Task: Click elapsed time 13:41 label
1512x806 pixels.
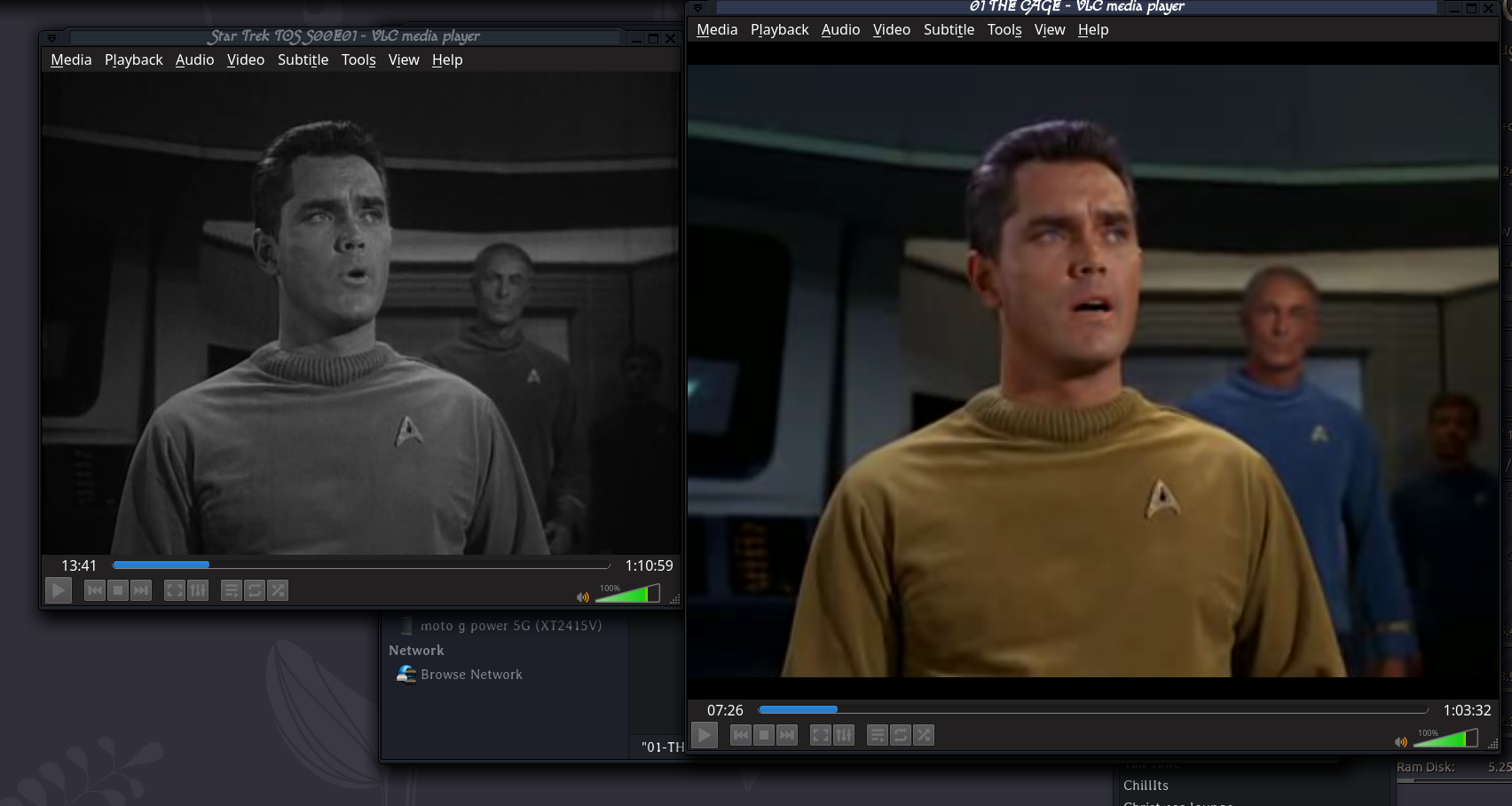Action: (79, 565)
